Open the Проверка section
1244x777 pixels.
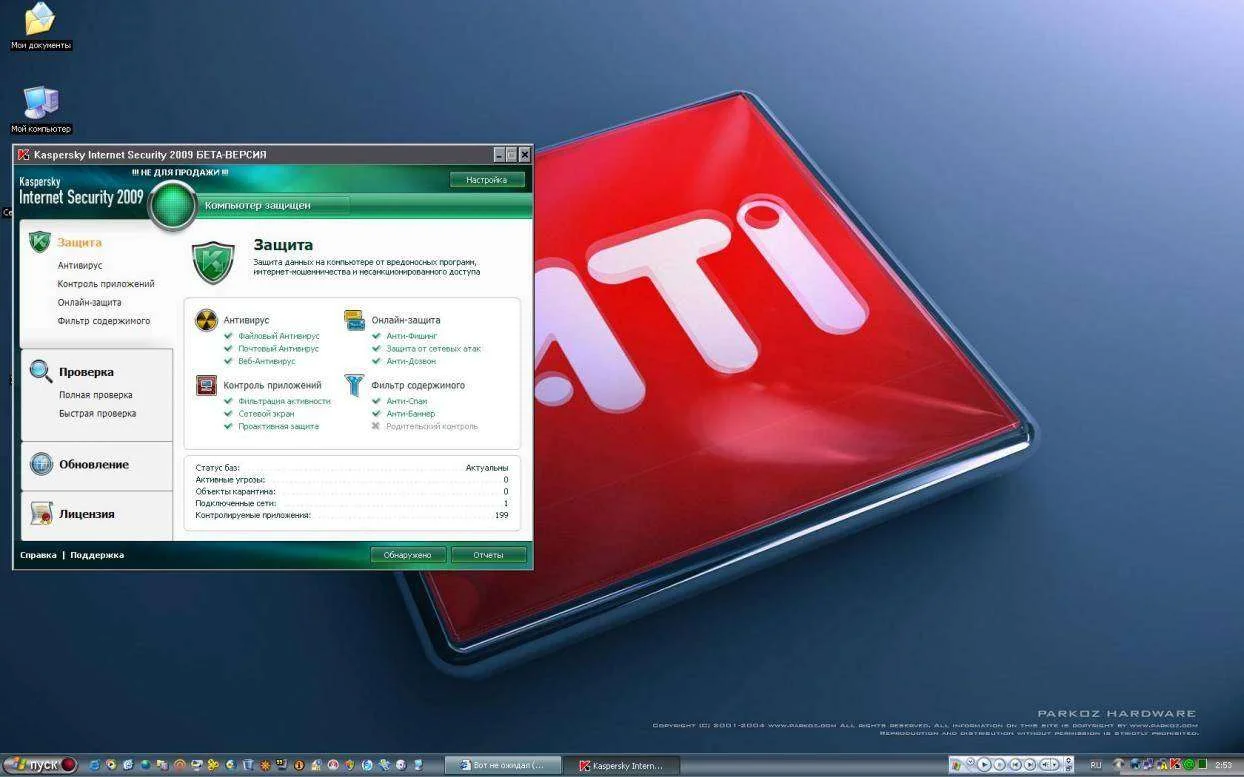tap(86, 372)
